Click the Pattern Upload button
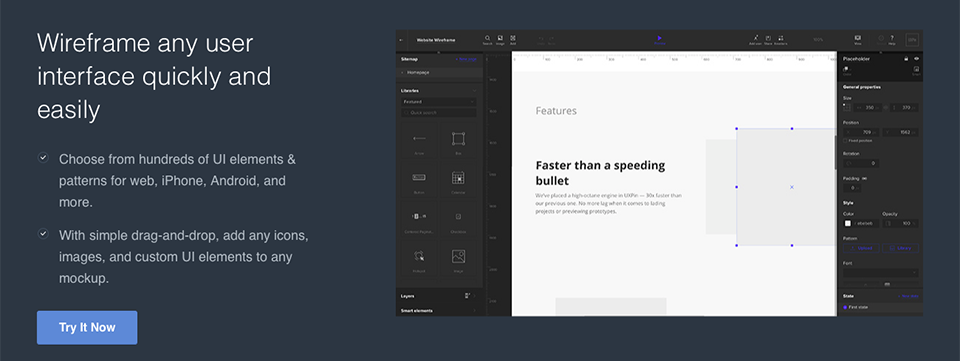This screenshot has width=960, height=361. click(861, 248)
